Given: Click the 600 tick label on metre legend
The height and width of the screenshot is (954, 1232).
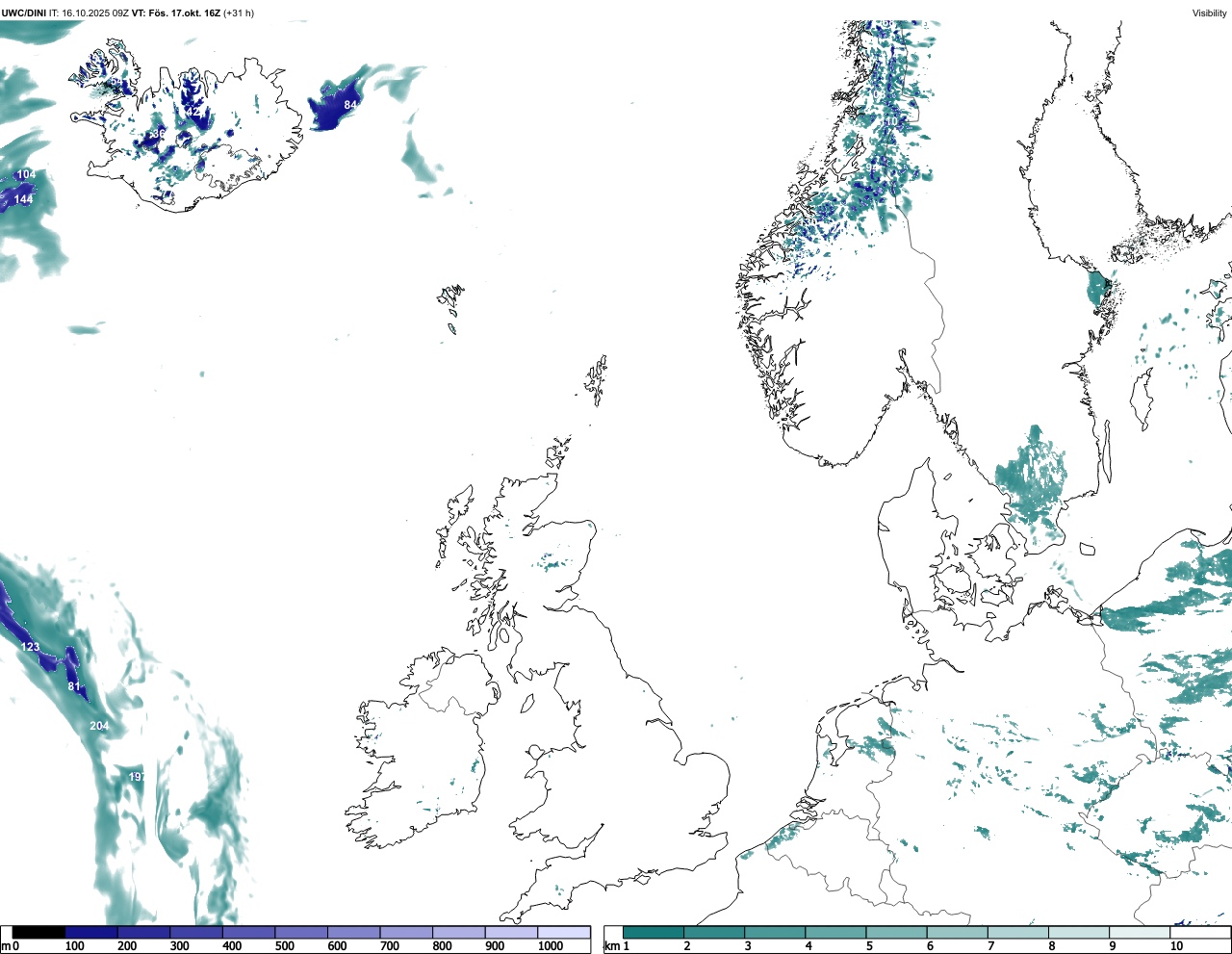Looking at the screenshot, I should click(x=337, y=946).
